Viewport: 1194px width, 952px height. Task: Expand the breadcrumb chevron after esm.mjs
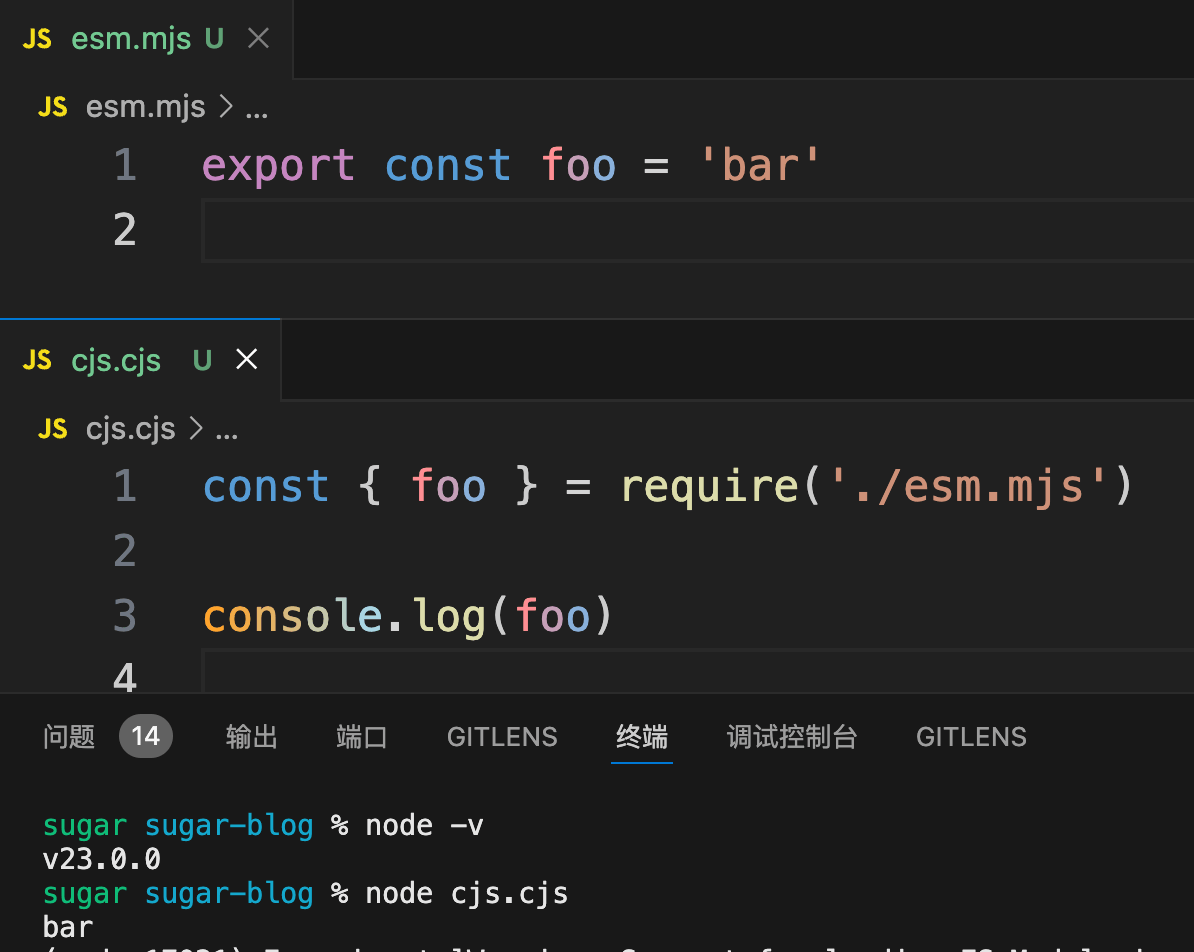(225, 107)
